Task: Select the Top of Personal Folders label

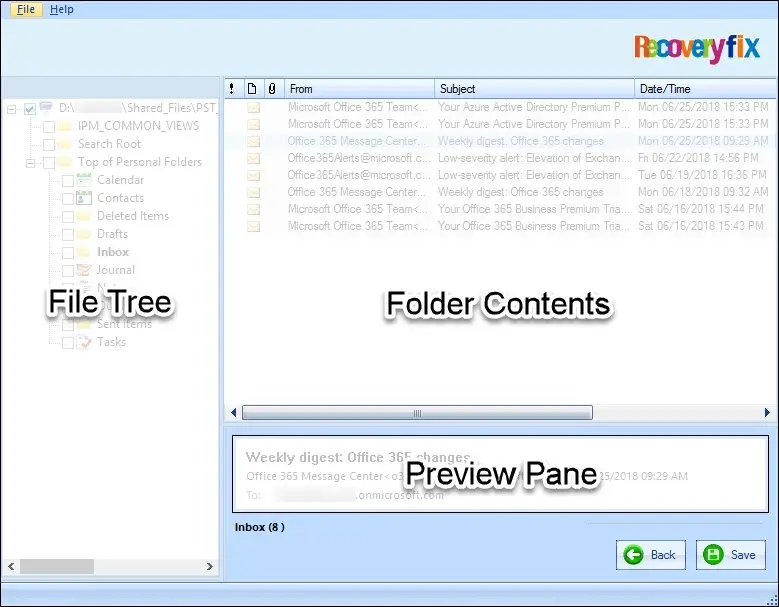Action: 140,162
